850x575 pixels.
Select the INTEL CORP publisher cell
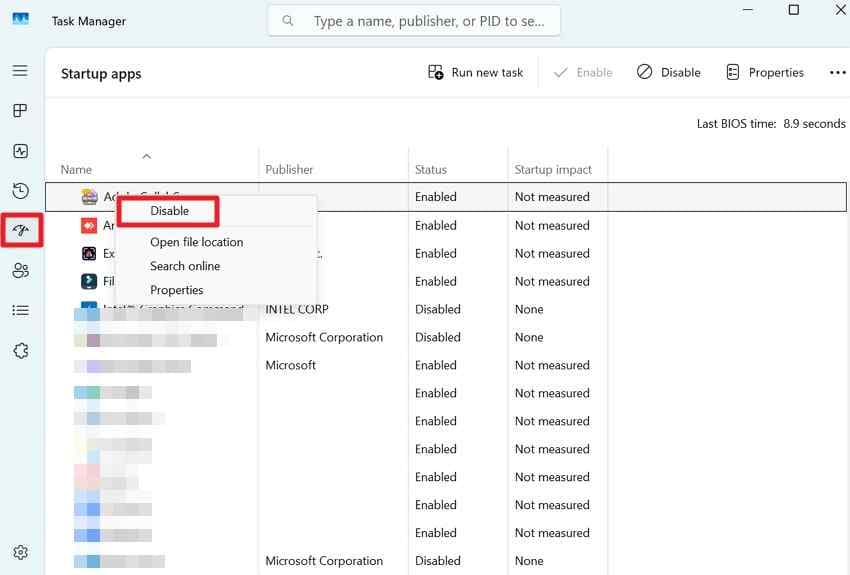point(297,309)
